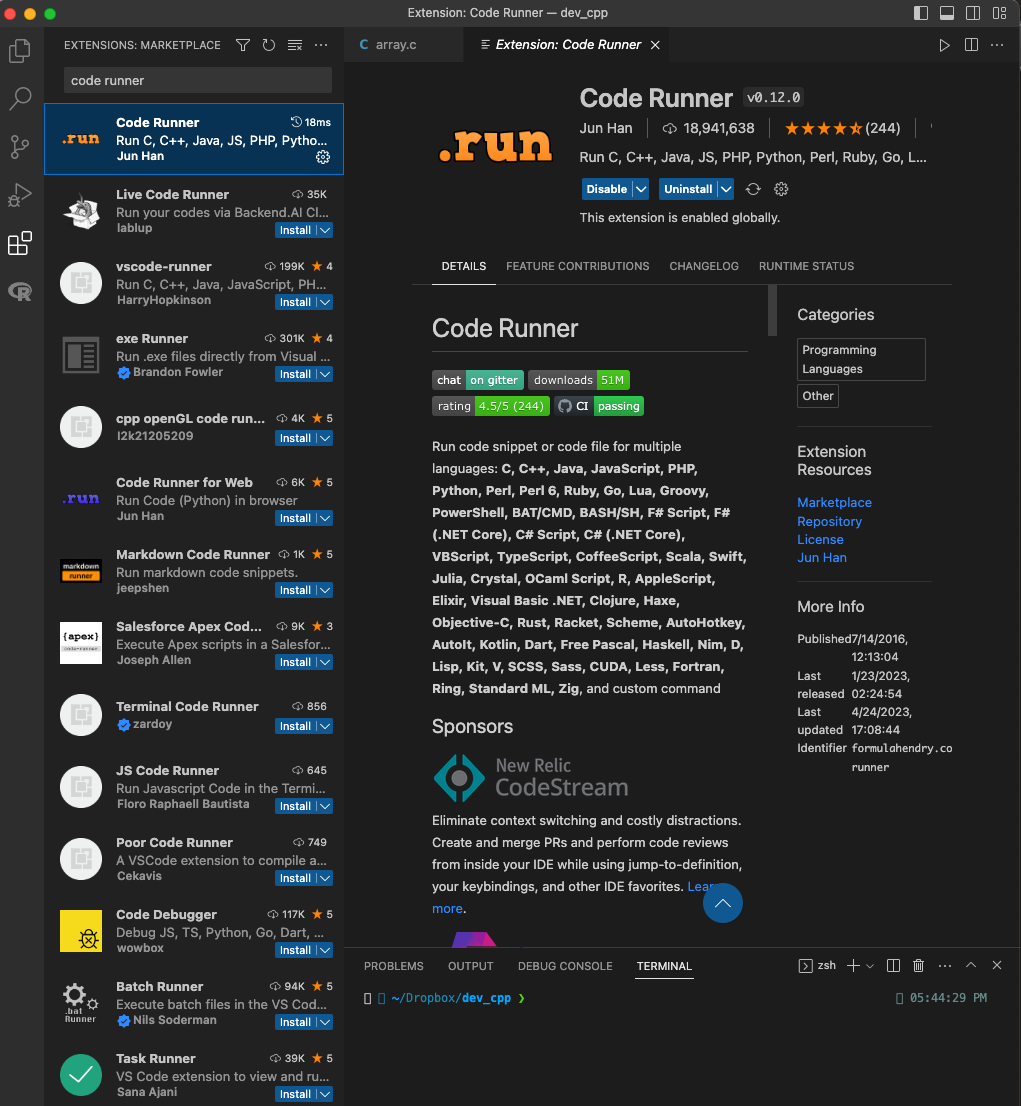This screenshot has height=1106, width=1021.
Task: Open the Explorer view in activity bar
Action: [20, 51]
